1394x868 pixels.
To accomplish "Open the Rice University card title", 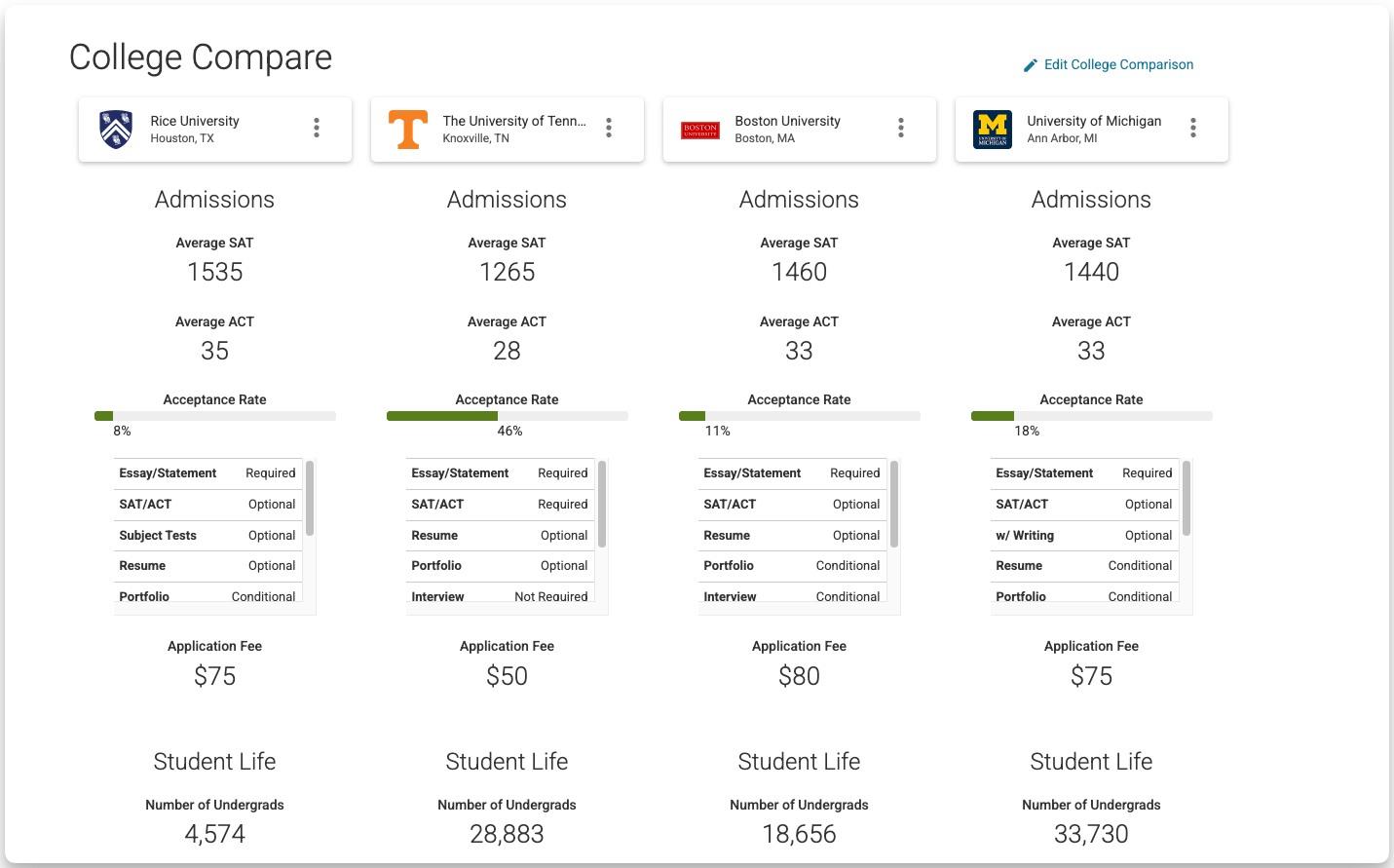I will (195, 121).
